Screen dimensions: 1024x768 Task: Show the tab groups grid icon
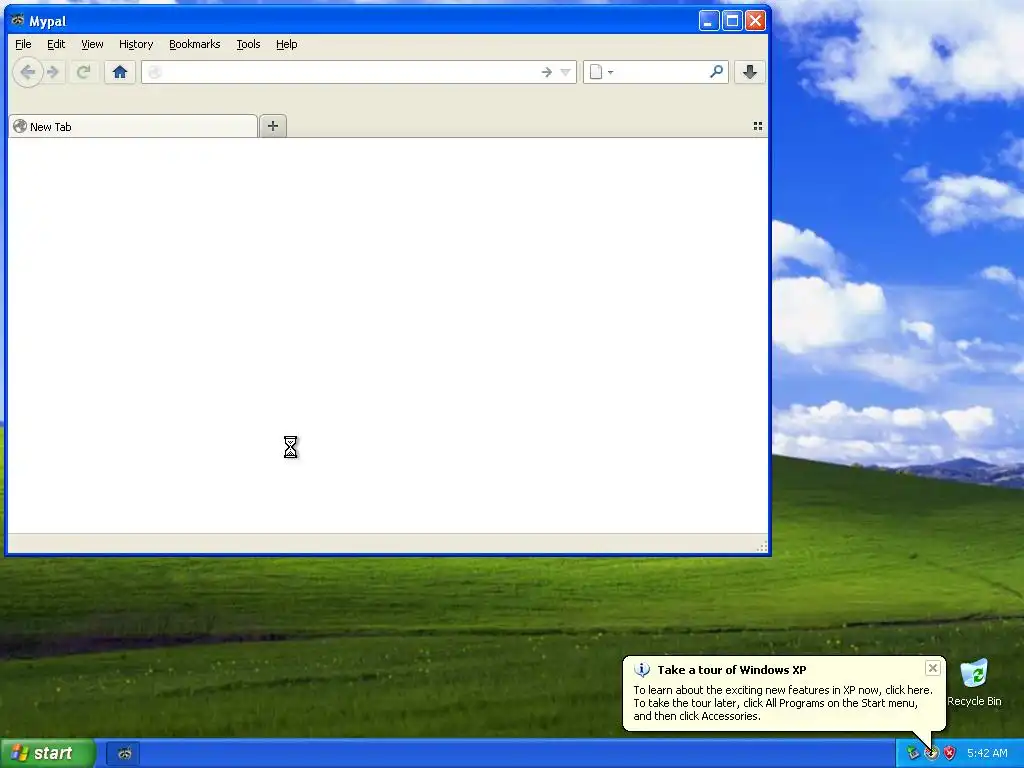[758, 126]
